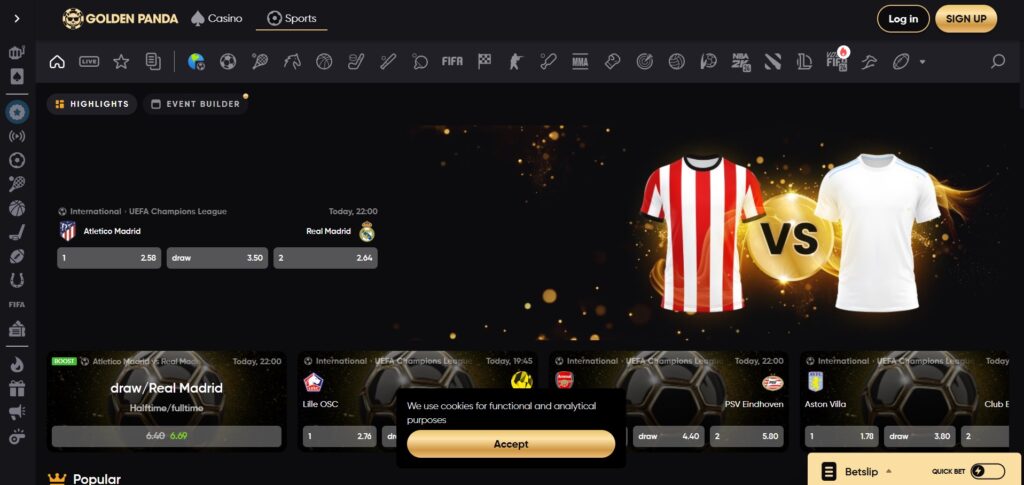This screenshot has width=1024, height=485.
Task: Toggle the Quick Bet switch
Action: tap(987, 471)
